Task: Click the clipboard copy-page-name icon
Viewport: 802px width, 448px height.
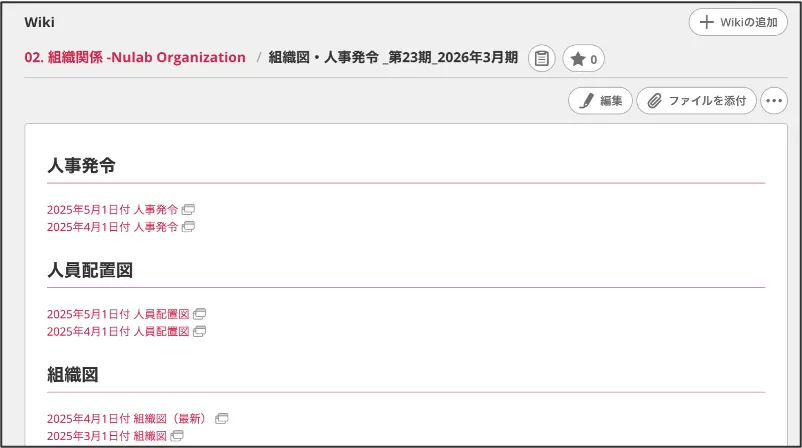Action: (542, 58)
